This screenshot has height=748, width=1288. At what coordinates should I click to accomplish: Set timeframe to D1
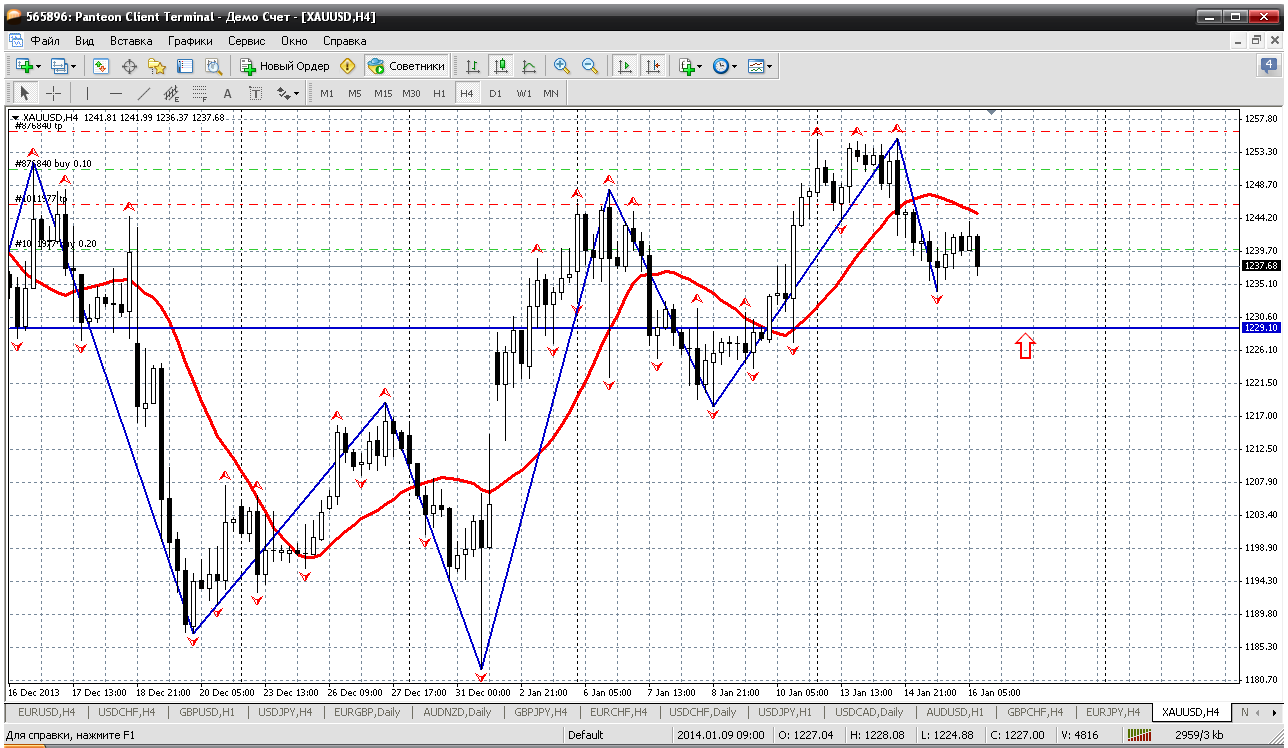495,93
